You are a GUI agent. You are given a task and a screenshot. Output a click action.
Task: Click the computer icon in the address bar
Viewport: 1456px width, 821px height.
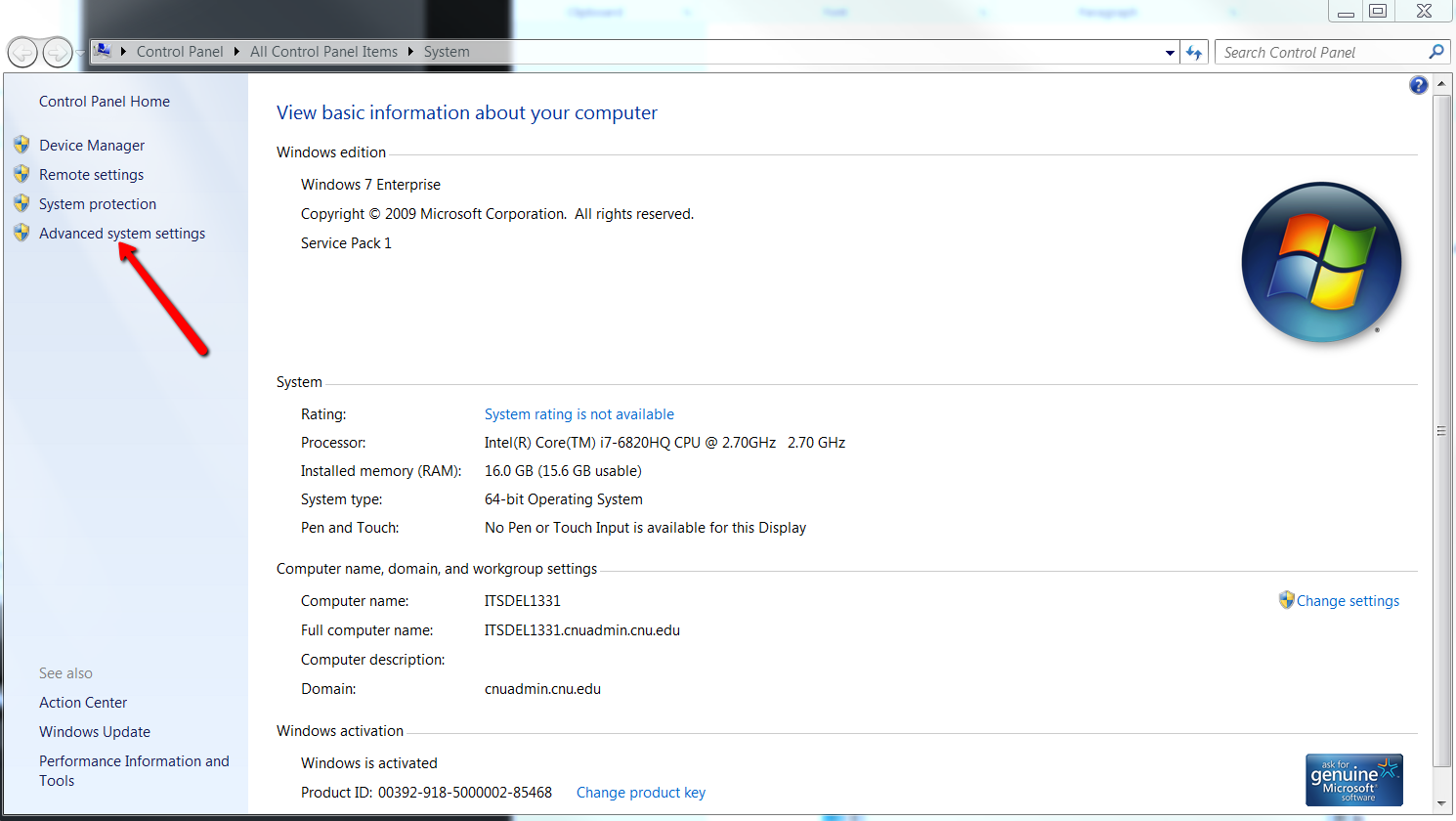pos(102,51)
